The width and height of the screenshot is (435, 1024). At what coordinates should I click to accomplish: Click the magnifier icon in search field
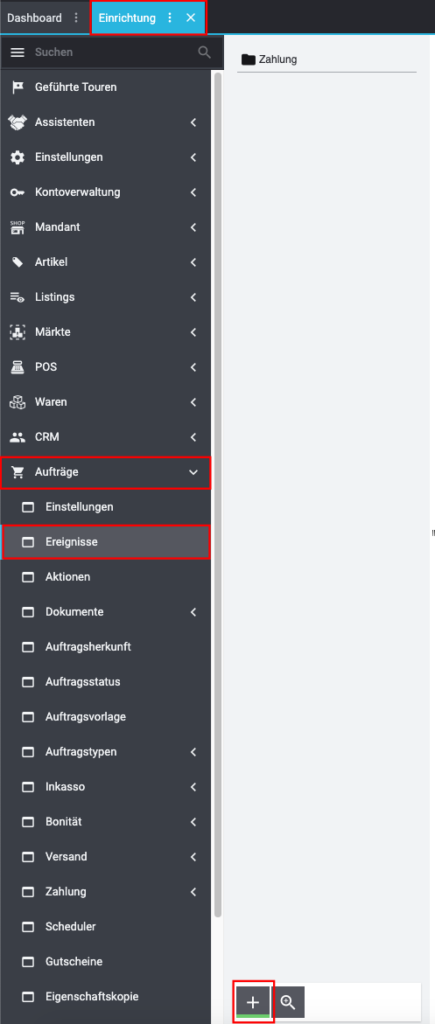coord(204,52)
